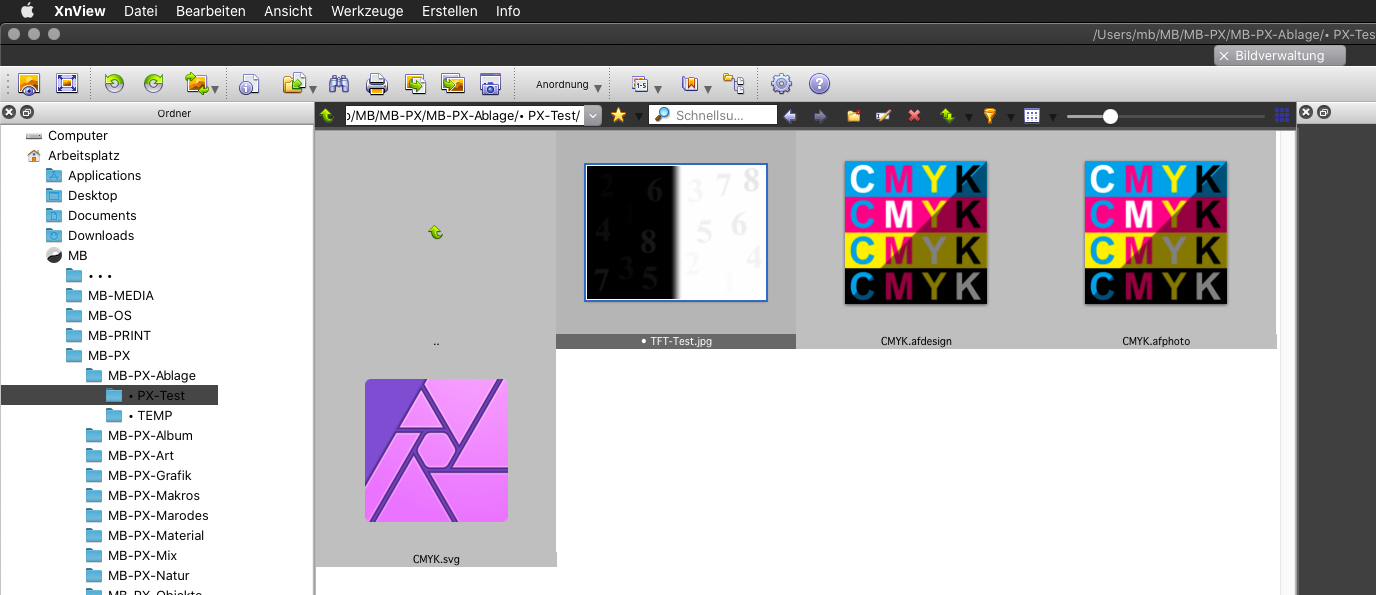Open the path history dropdown arrow
Screen dimensions: 1376x595
(x=593, y=115)
